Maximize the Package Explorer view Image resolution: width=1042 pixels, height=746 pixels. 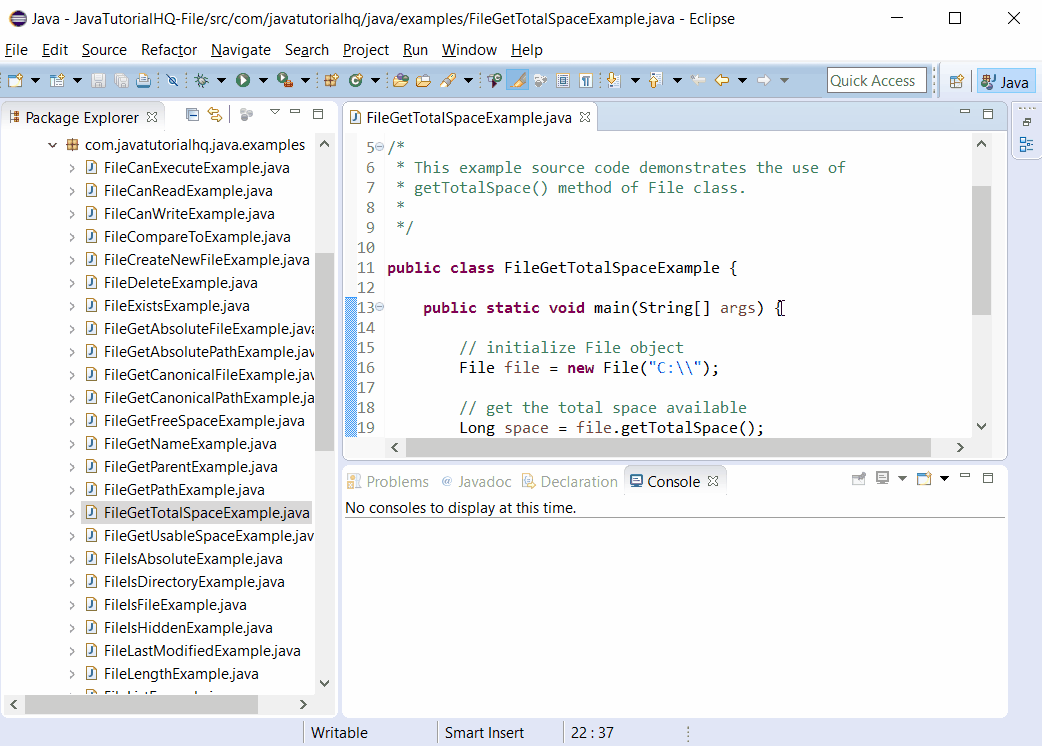[318, 114]
